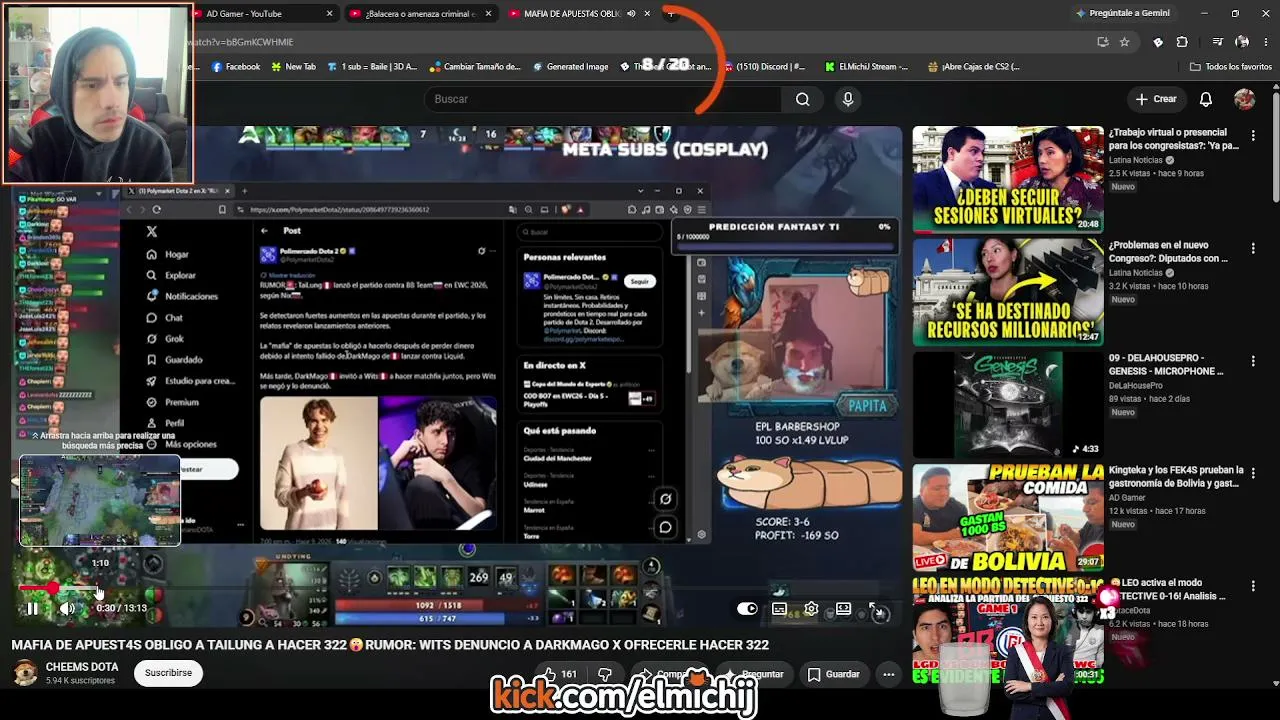Mute audio on the MAFIA DE APUEST4S tab

(631, 14)
